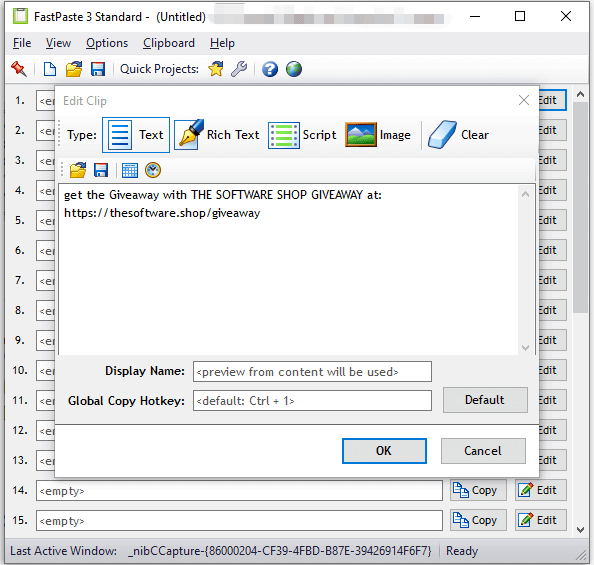
Task: Click the giveaway URL text in the editor
Action: pyautogui.click(x=162, y=213)
